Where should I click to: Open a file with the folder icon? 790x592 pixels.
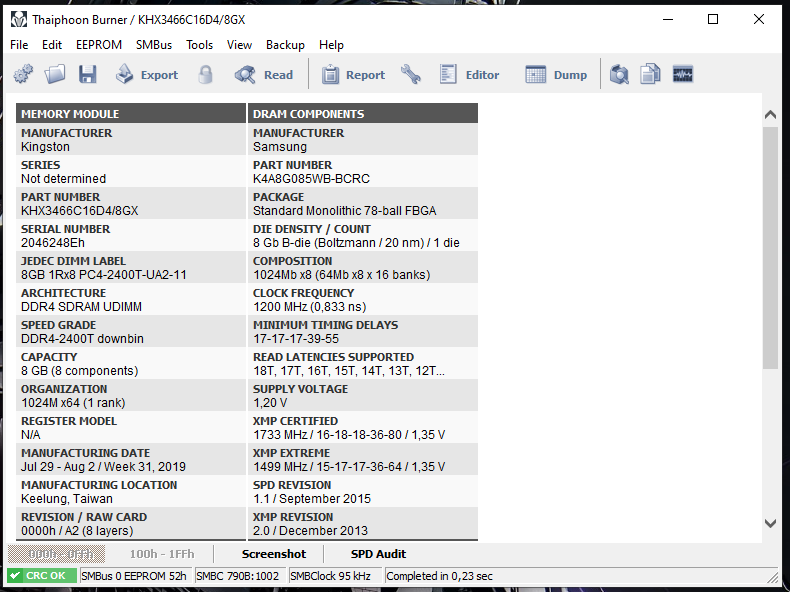55,75
